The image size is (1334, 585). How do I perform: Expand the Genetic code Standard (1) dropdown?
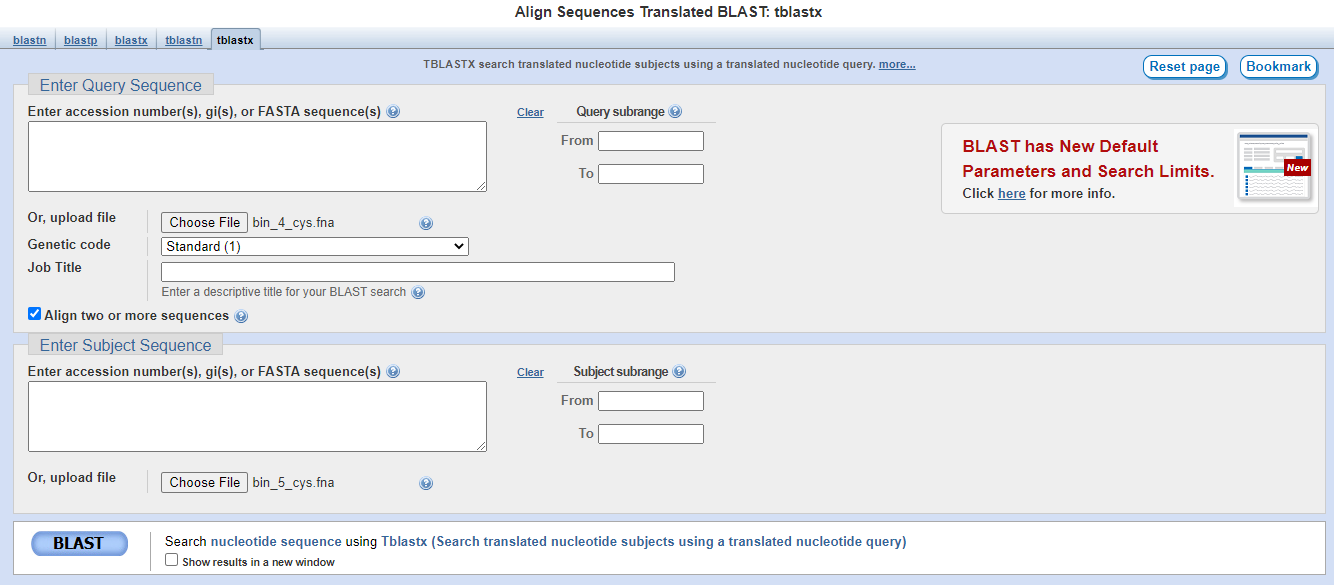[x=315, y=246]
